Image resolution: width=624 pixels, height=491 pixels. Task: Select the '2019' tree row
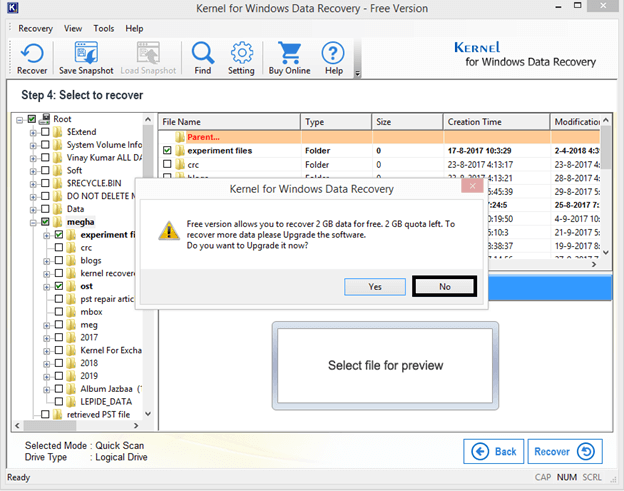tap(89, 376)
